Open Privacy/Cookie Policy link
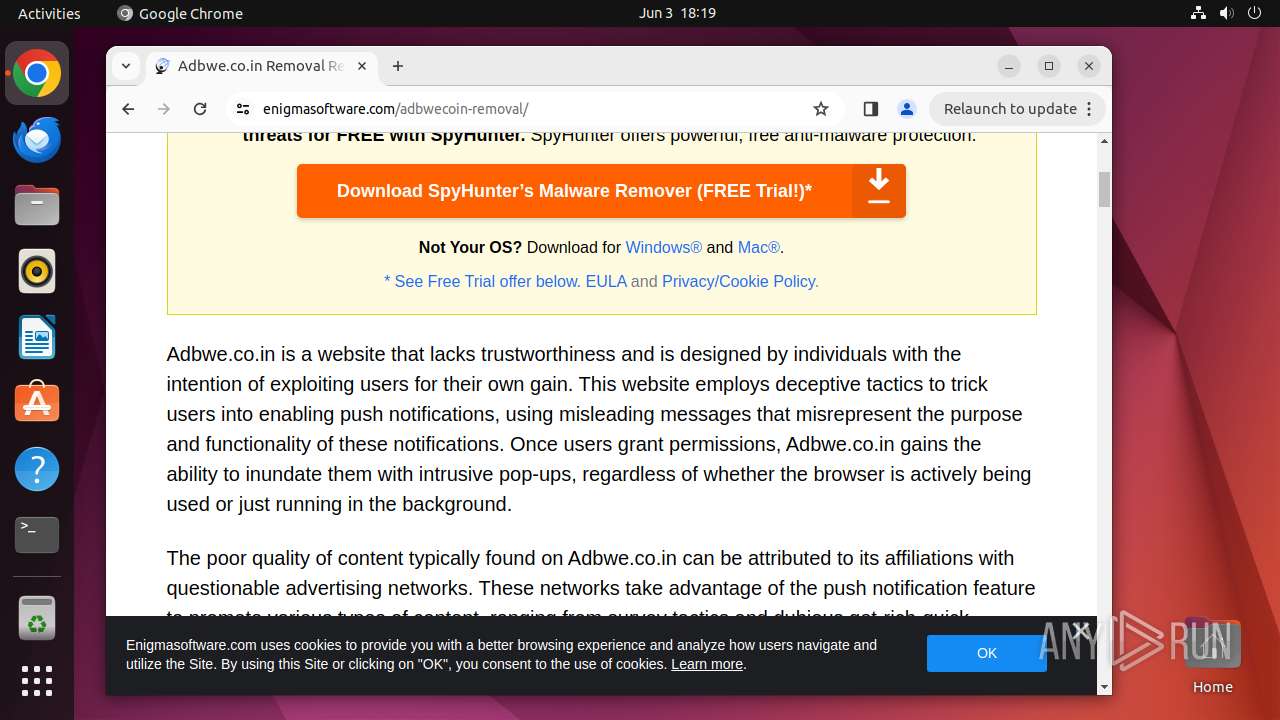 [740, 281]
